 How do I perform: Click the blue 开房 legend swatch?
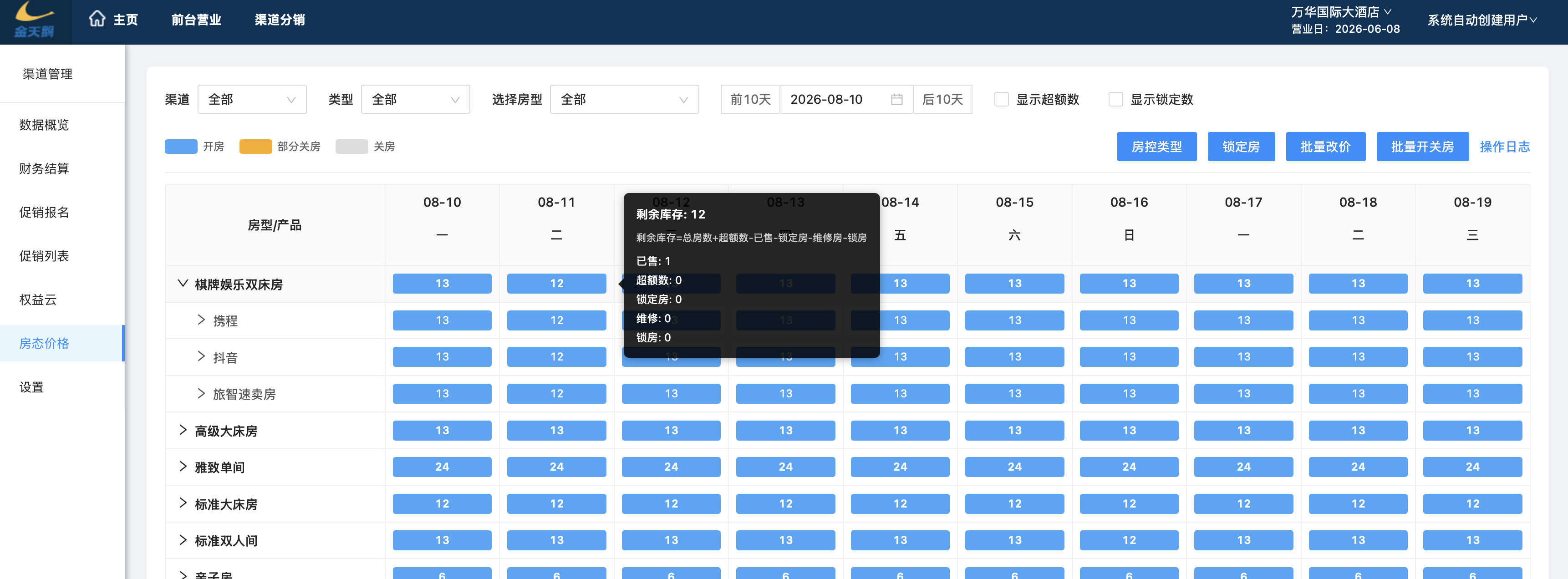pos(181,147)
